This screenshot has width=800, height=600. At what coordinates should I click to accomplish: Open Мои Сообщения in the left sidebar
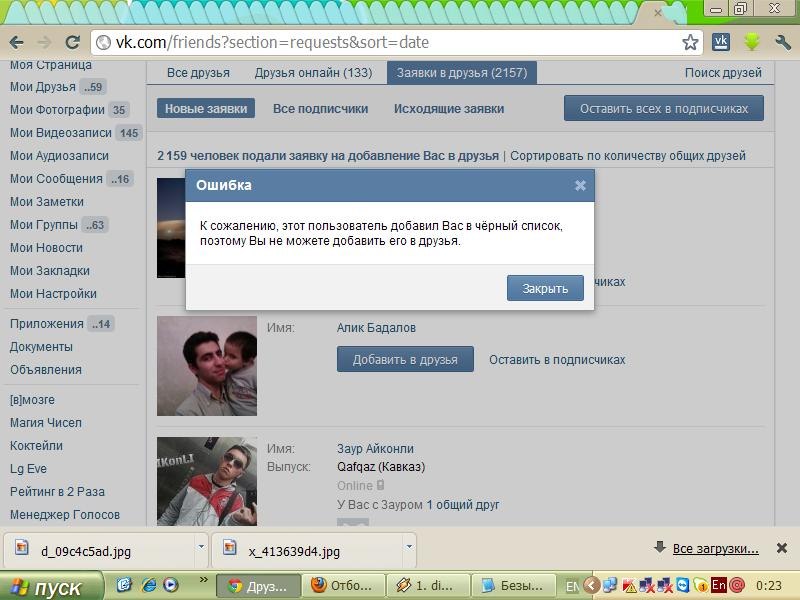[56, 179]
